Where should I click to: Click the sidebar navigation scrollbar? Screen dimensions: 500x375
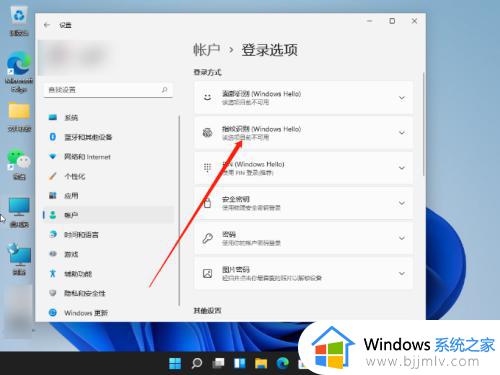click(179, 210)
